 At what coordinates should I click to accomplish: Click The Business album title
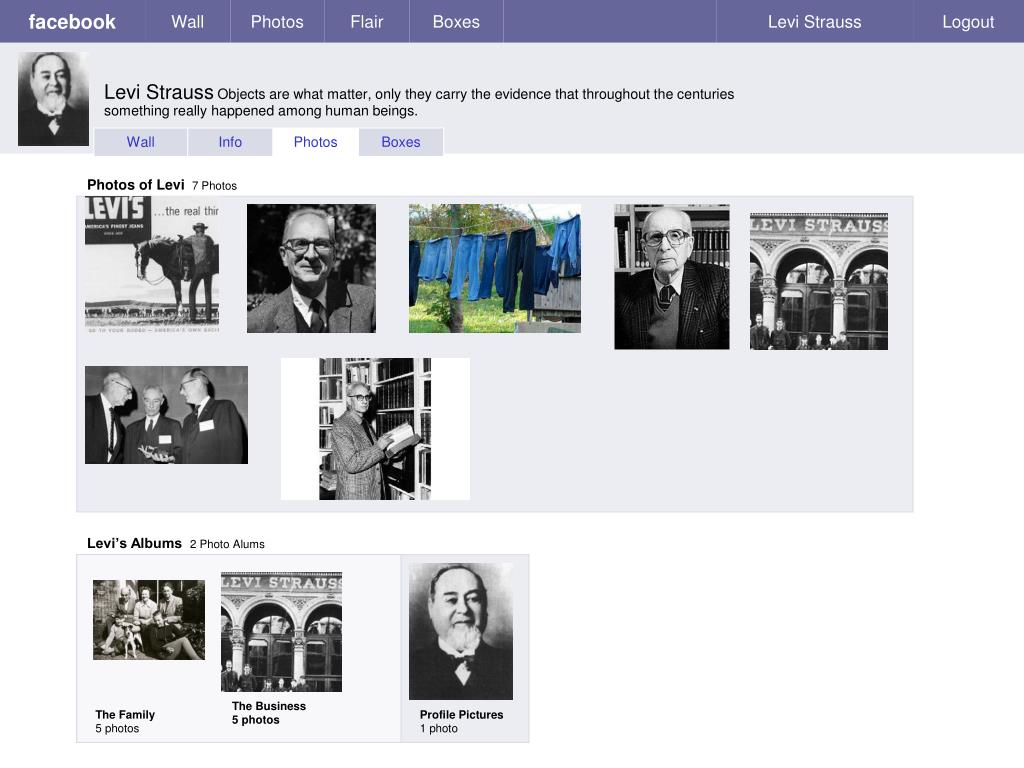click(x=268, y=706)
